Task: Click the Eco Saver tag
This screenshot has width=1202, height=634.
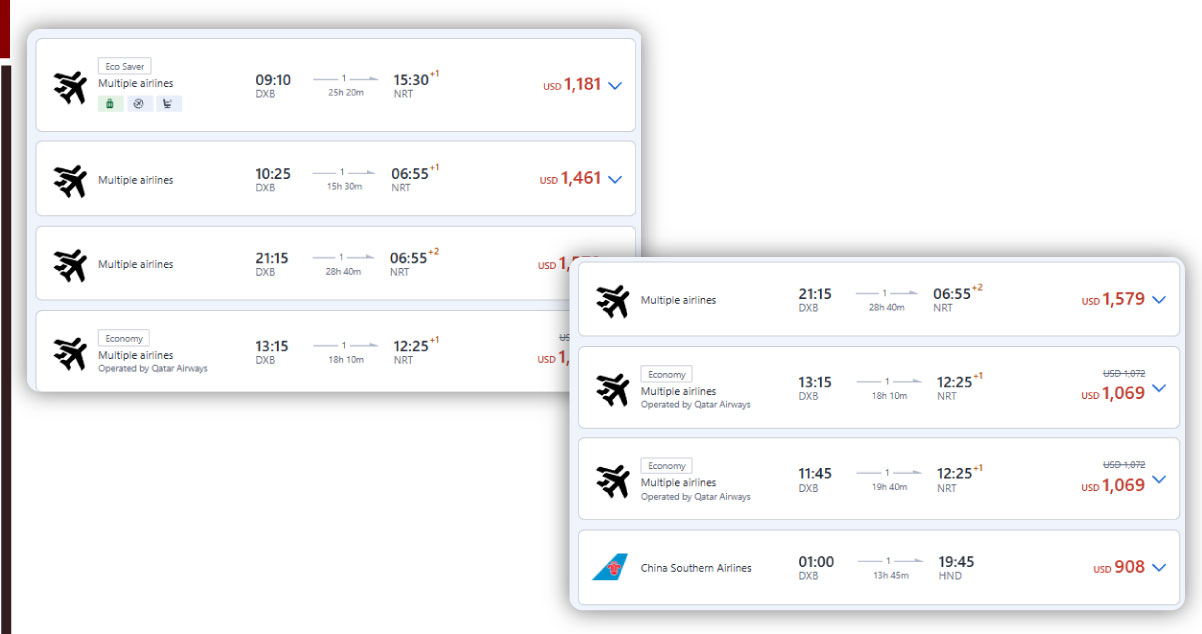Action: coord(125,66)
